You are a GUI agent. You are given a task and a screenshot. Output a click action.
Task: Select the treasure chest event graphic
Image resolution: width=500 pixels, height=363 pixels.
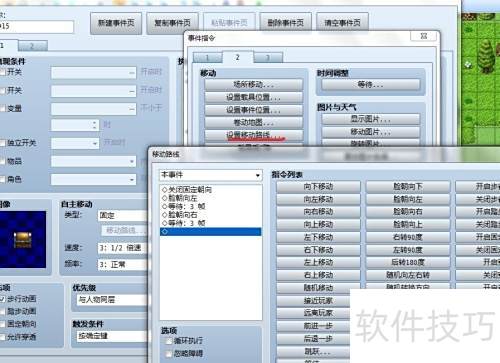click(23, 239)
